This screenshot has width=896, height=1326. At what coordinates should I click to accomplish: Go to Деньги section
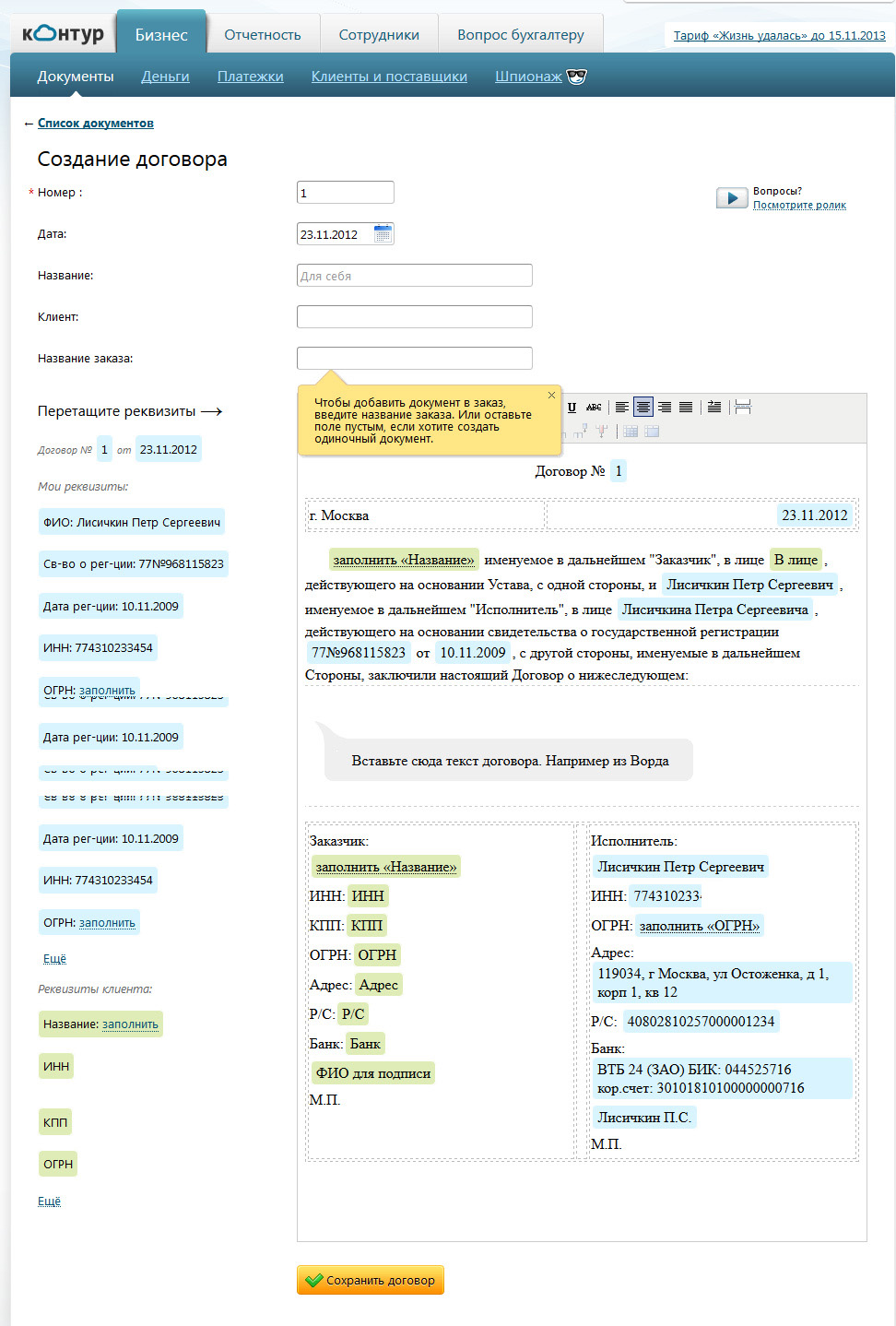(165, 77)
